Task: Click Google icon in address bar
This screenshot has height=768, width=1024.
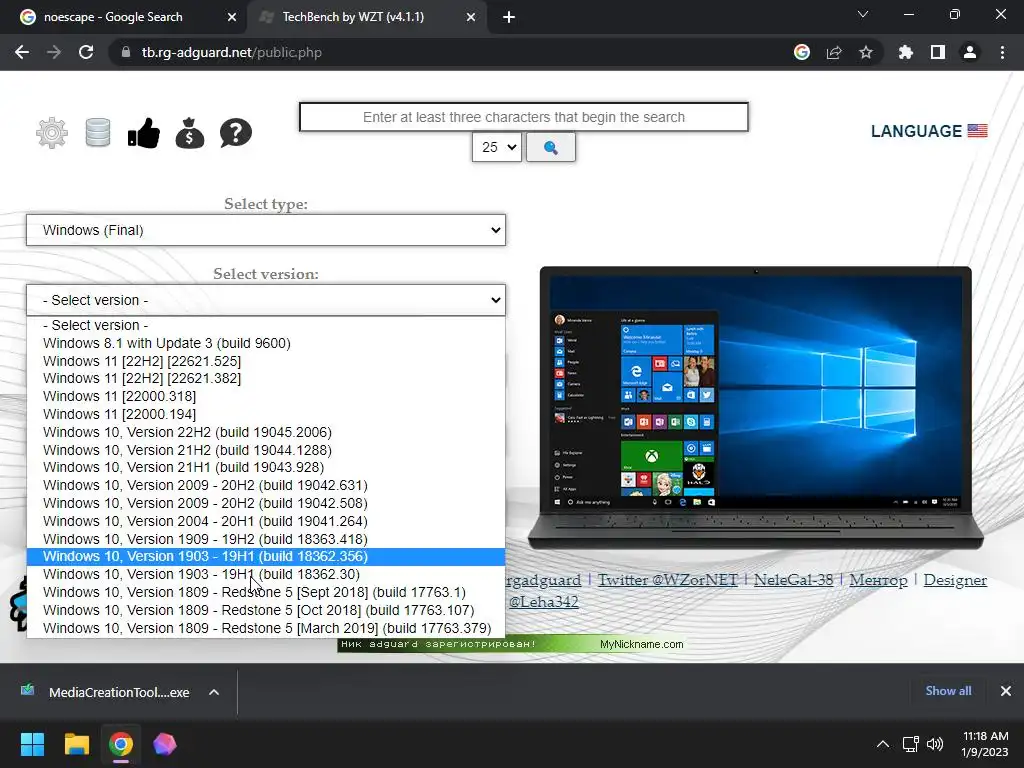Action: pos(802,52)
